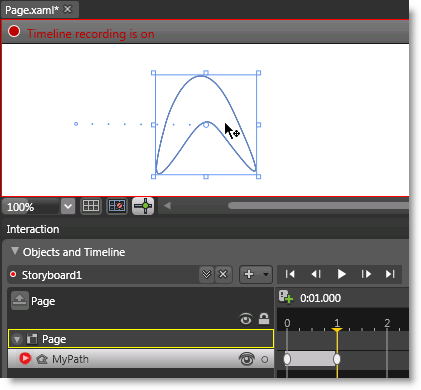
Task: Select the Interaction panel tab
Action: pos(33,229)
